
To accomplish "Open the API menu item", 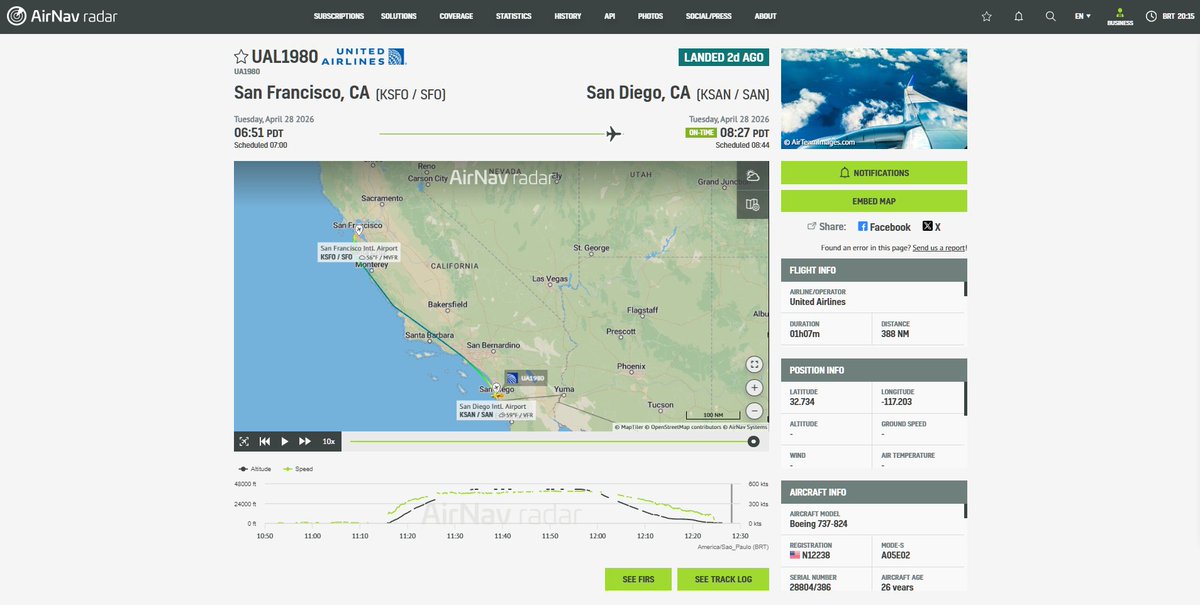I will (610, 16).
